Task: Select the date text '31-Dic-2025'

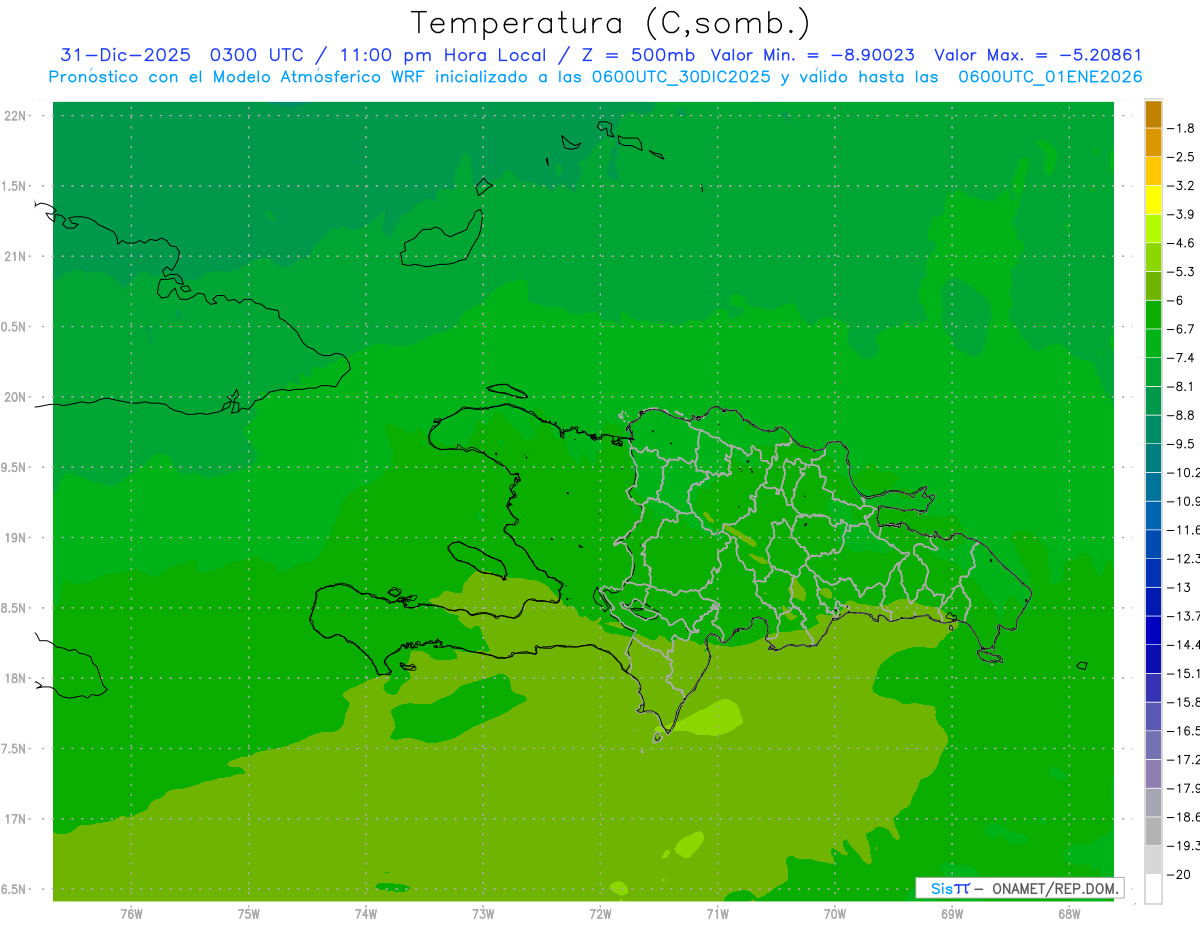Action: coord(125,55)
